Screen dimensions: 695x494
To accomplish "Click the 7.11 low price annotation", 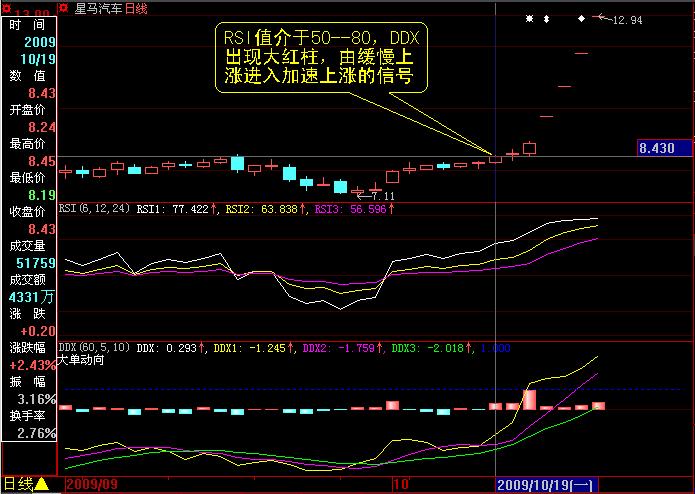I will point(383,195).
